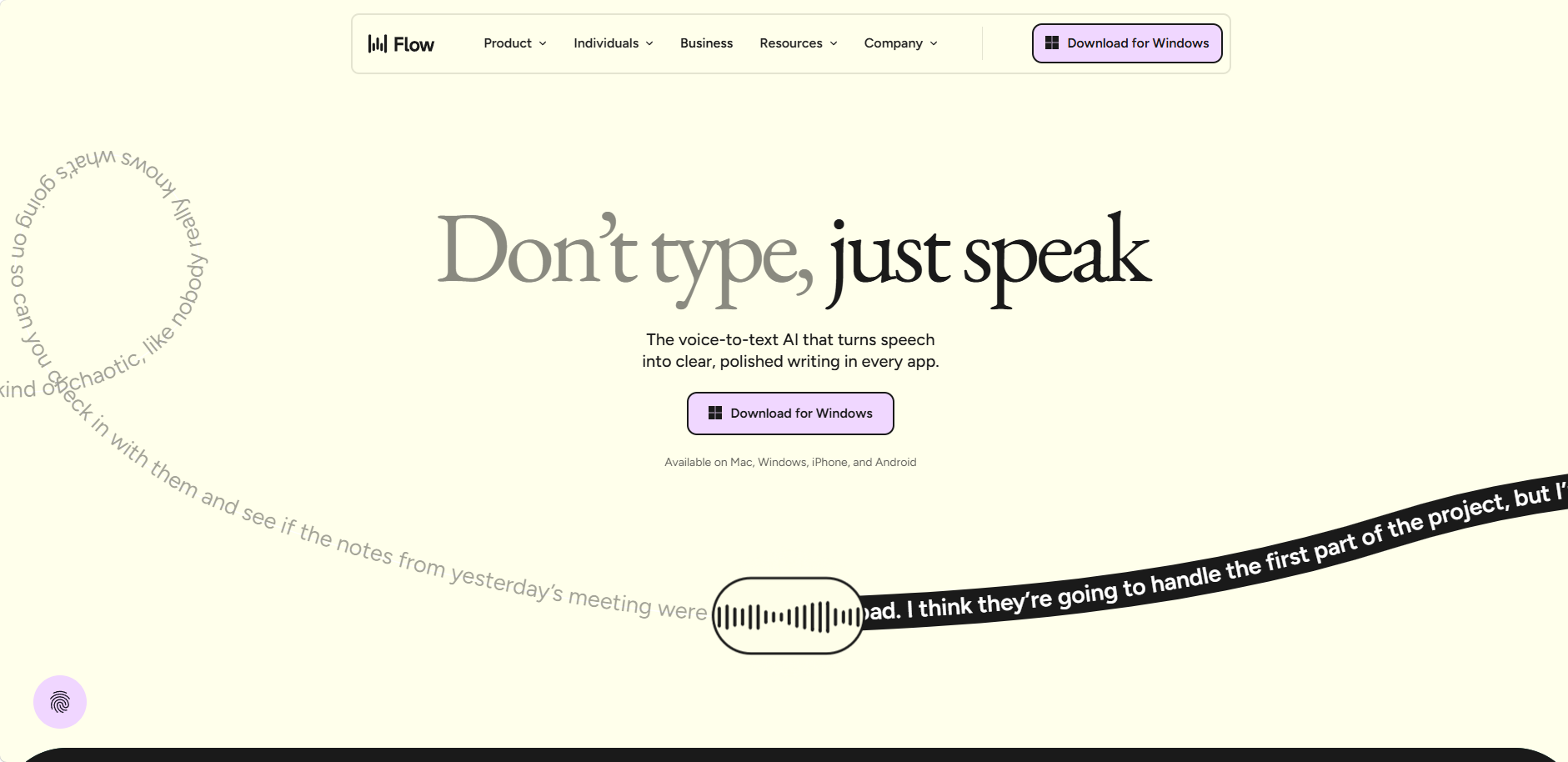Click the 'into clear, polished writing in every app.' line

(790, 361)
